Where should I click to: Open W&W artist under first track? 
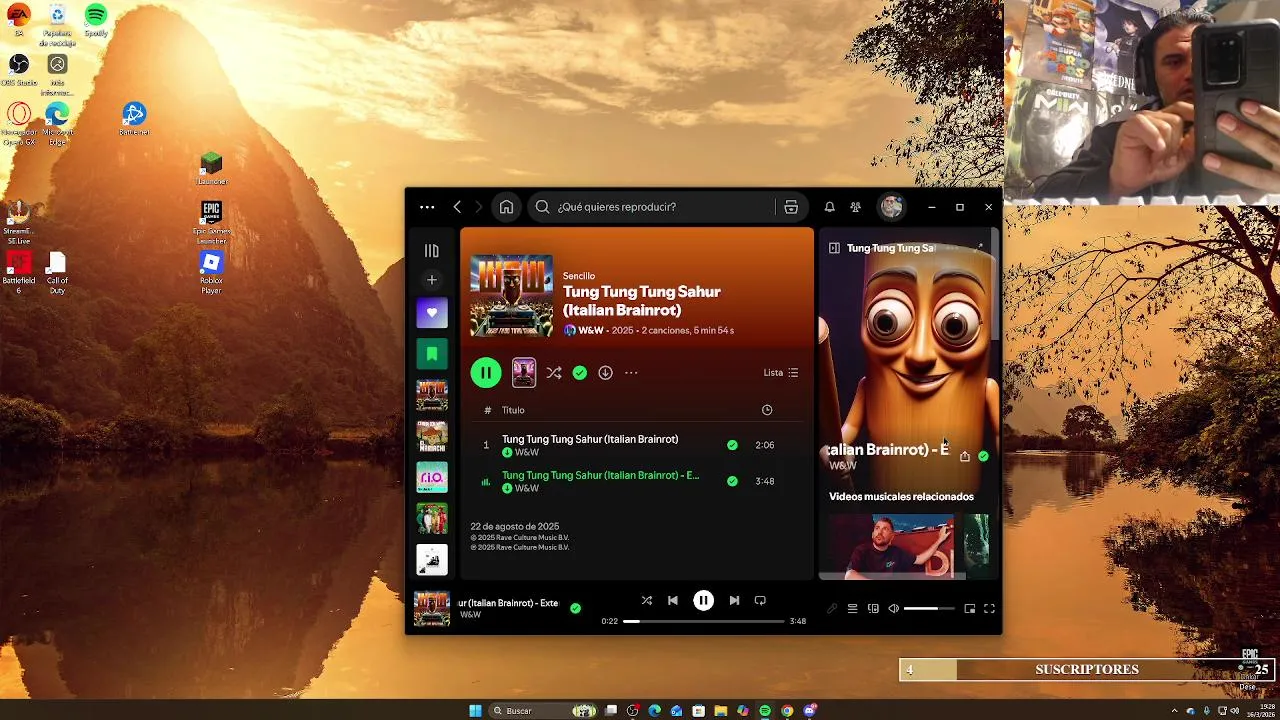527,453
